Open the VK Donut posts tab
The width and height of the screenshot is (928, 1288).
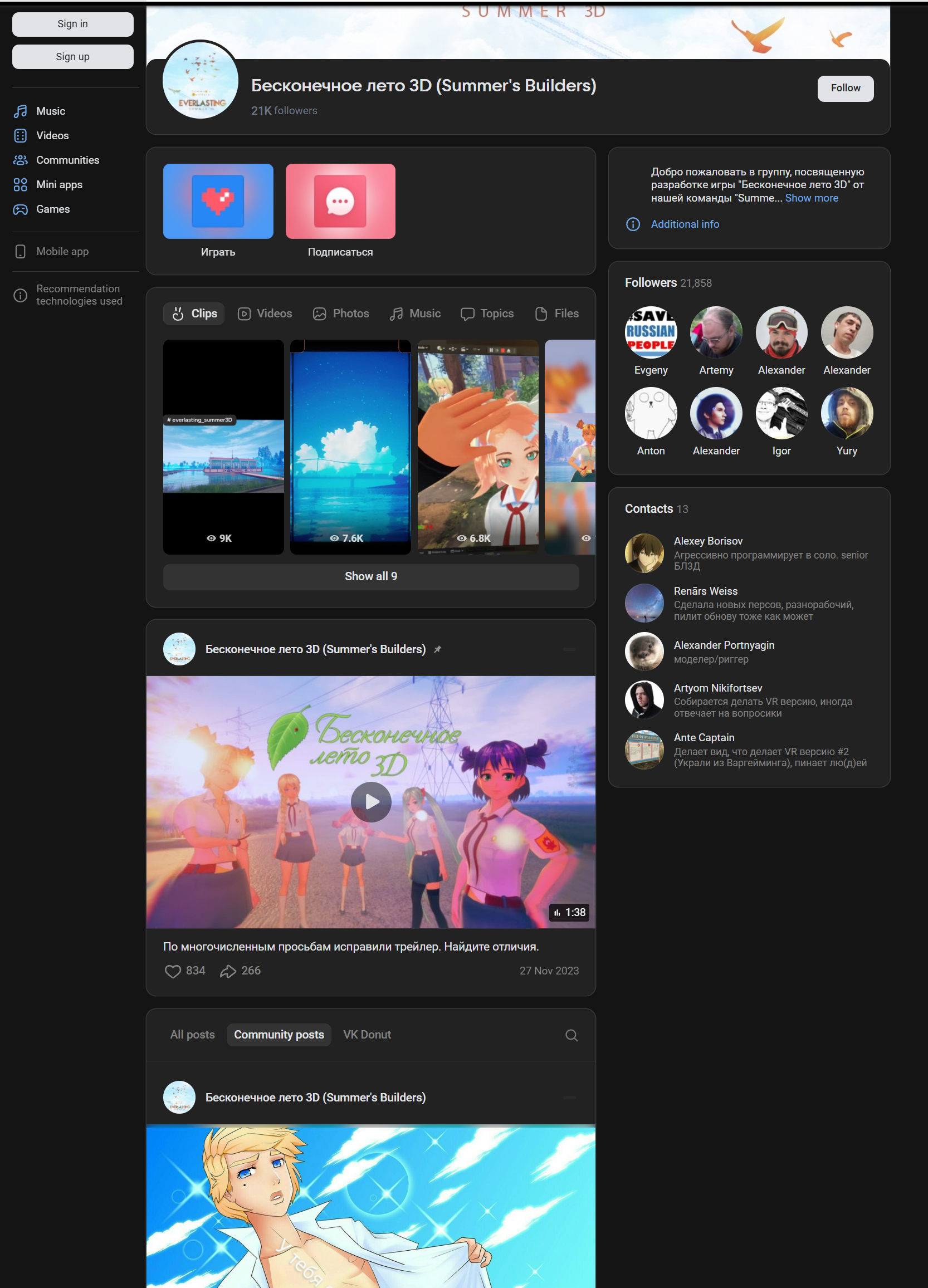coord(367,1035)
